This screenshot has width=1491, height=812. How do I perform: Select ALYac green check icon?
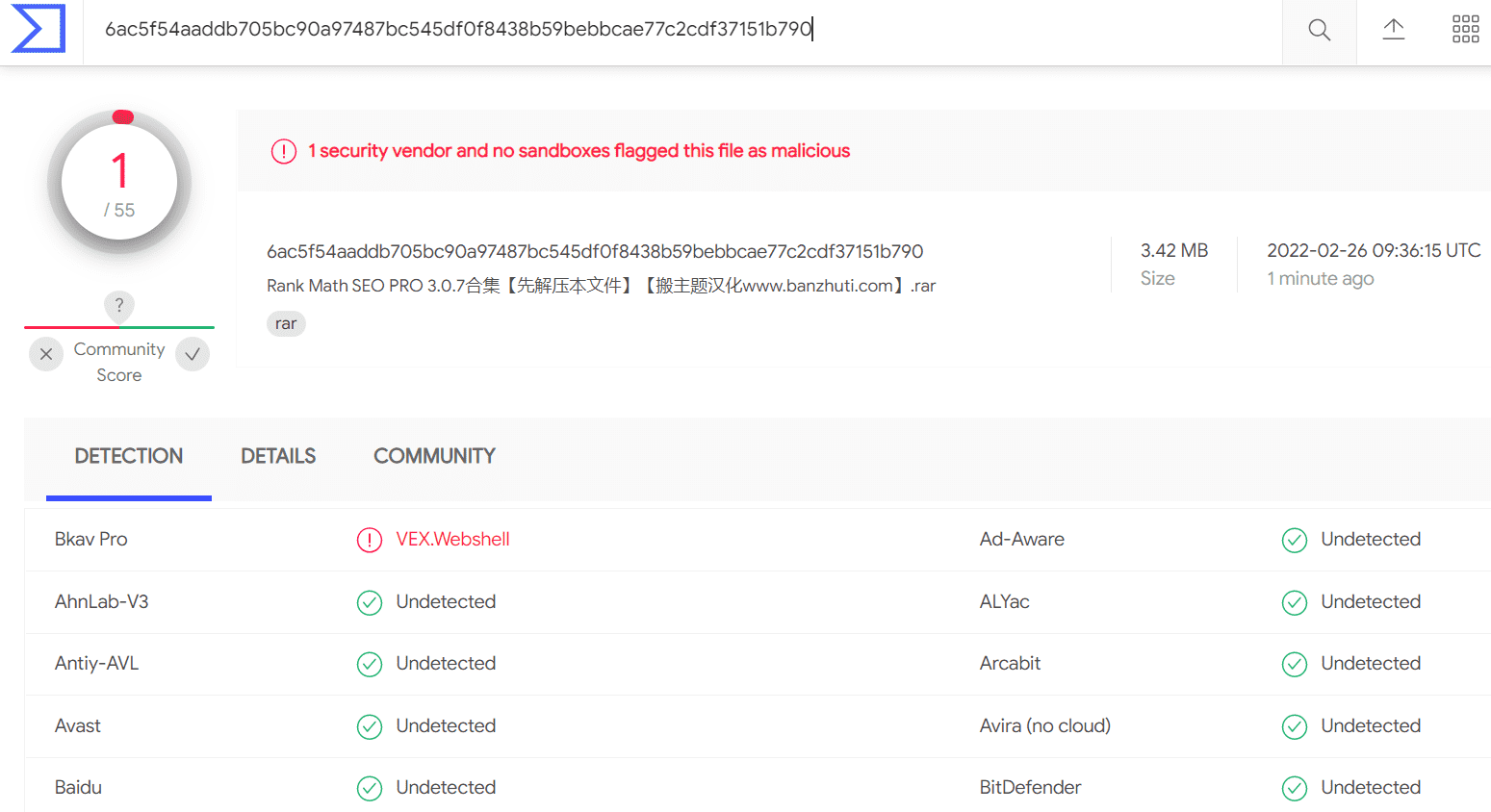coord(1295,602)
